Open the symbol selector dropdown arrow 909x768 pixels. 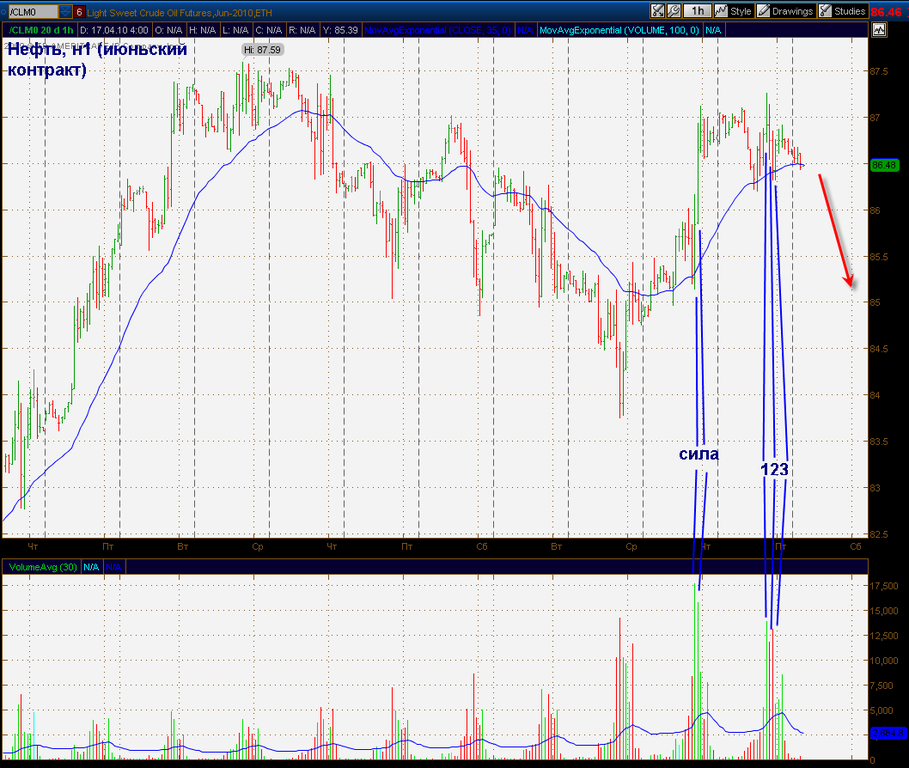65,12
